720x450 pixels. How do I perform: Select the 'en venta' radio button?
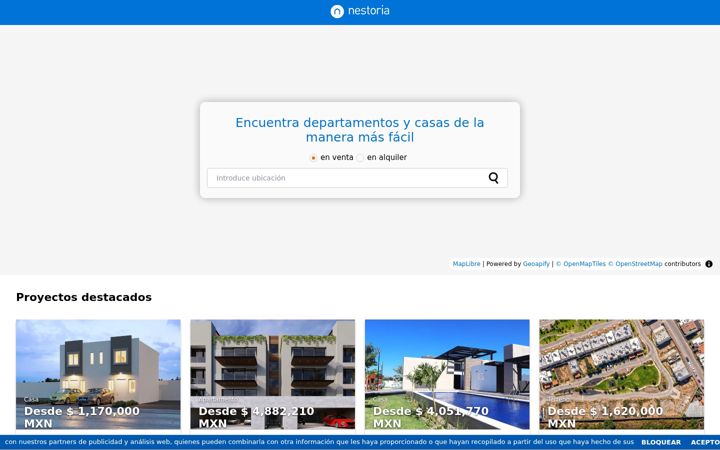coord(314,158)
